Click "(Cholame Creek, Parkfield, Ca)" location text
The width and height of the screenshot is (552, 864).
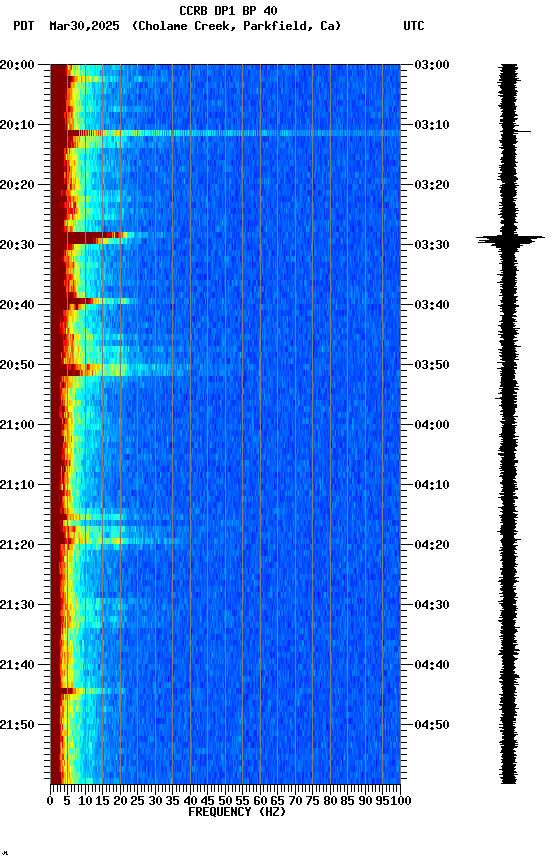pyautogui.click(x=236, y=26)
